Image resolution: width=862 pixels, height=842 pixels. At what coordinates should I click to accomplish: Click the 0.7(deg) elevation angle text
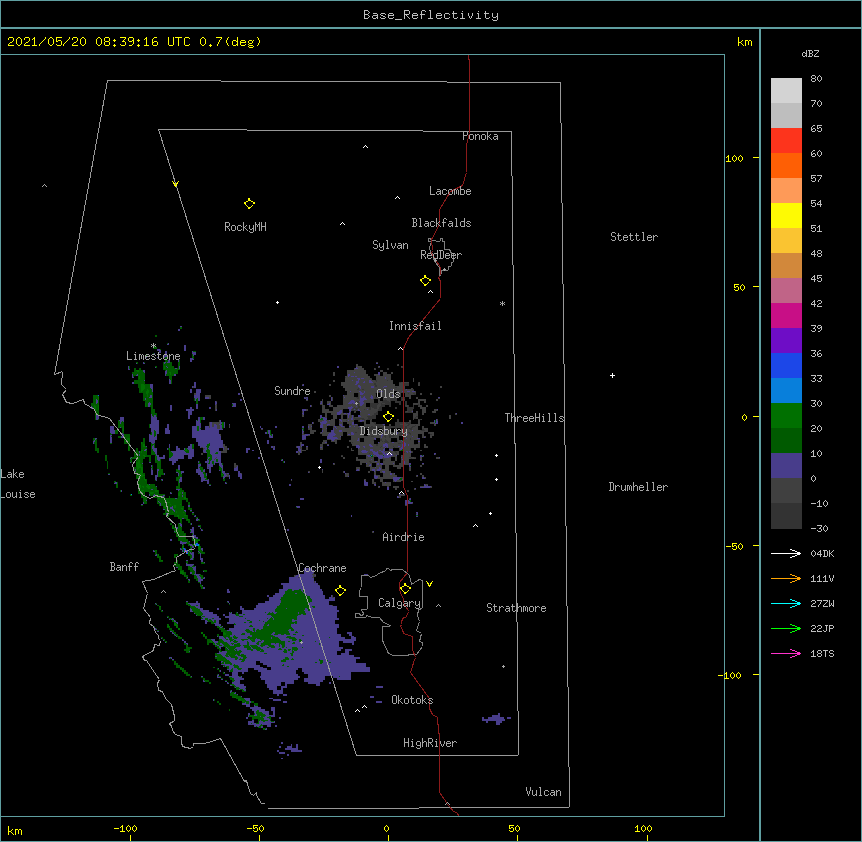click(230, 42)
